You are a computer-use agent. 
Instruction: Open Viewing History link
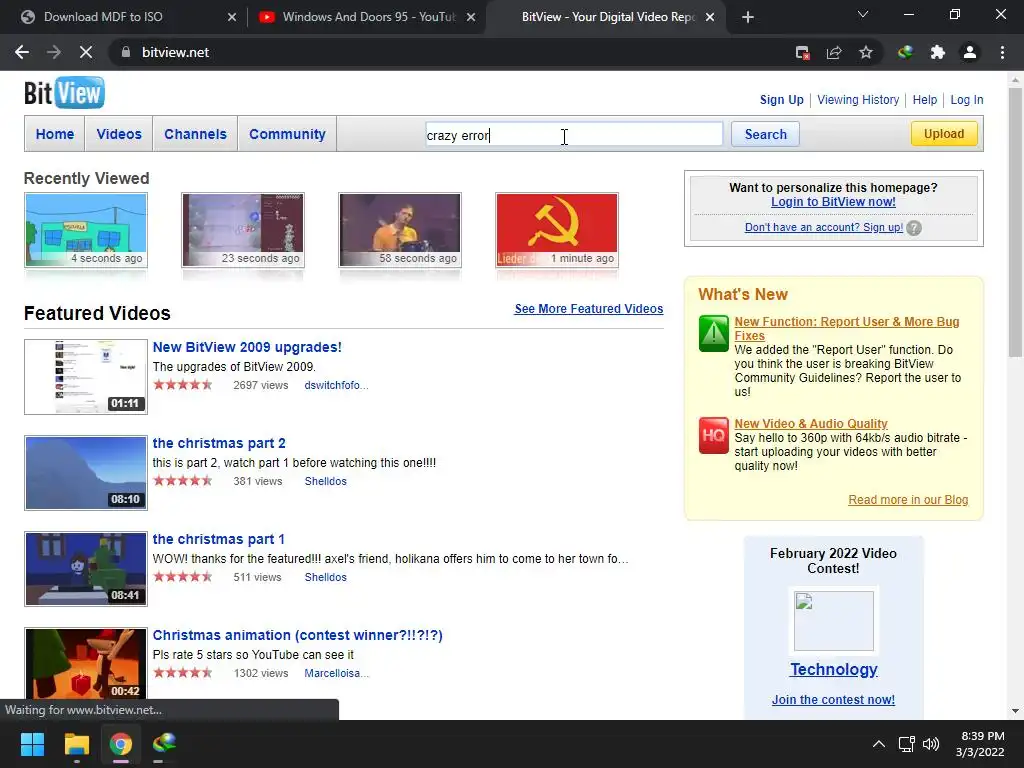(858, 100)
